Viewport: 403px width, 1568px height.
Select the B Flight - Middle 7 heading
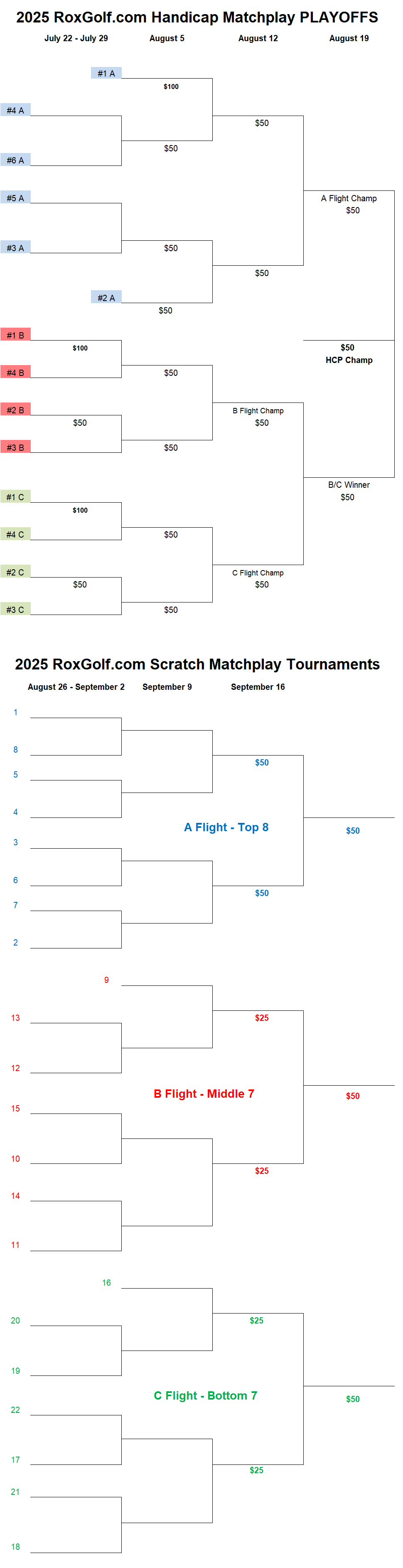coord(204,1094)
